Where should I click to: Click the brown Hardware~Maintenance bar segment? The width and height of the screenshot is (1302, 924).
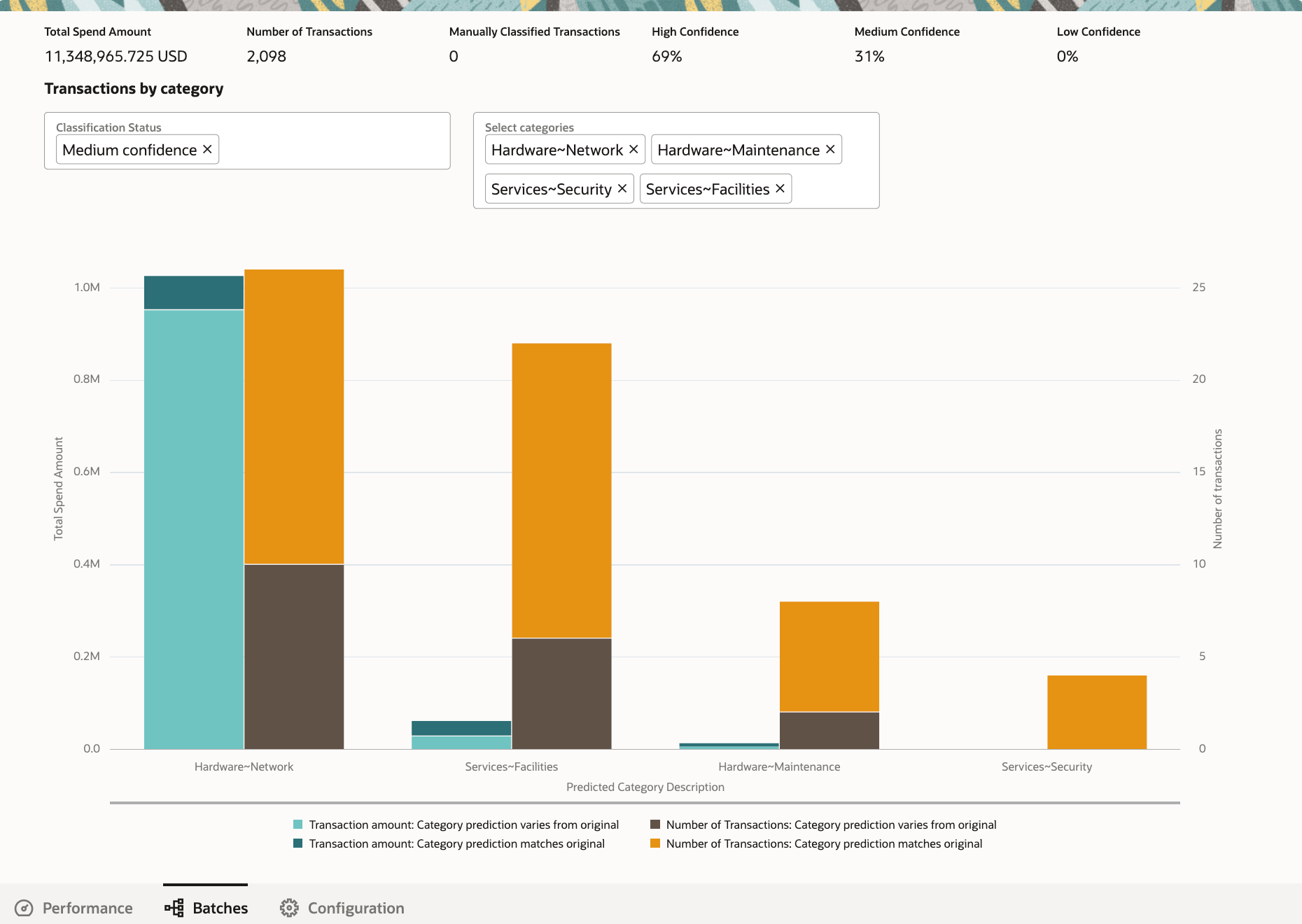(x=829, y=731)
